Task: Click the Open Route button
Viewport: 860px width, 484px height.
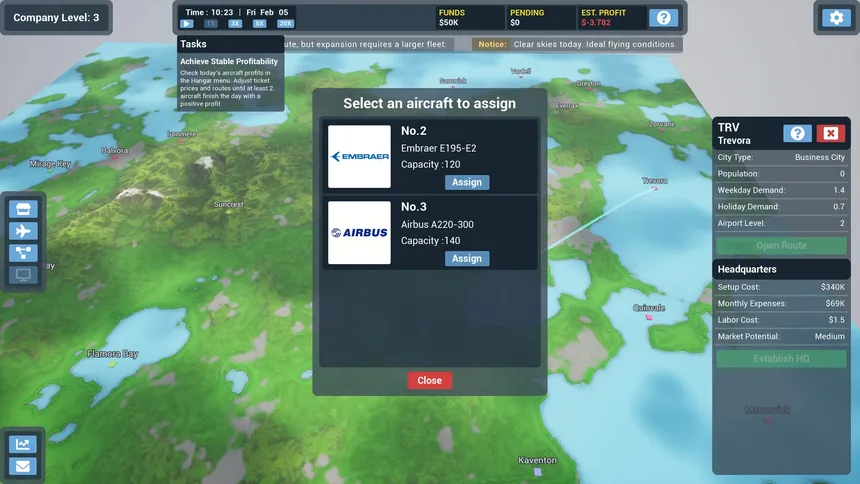Action: 781,245
